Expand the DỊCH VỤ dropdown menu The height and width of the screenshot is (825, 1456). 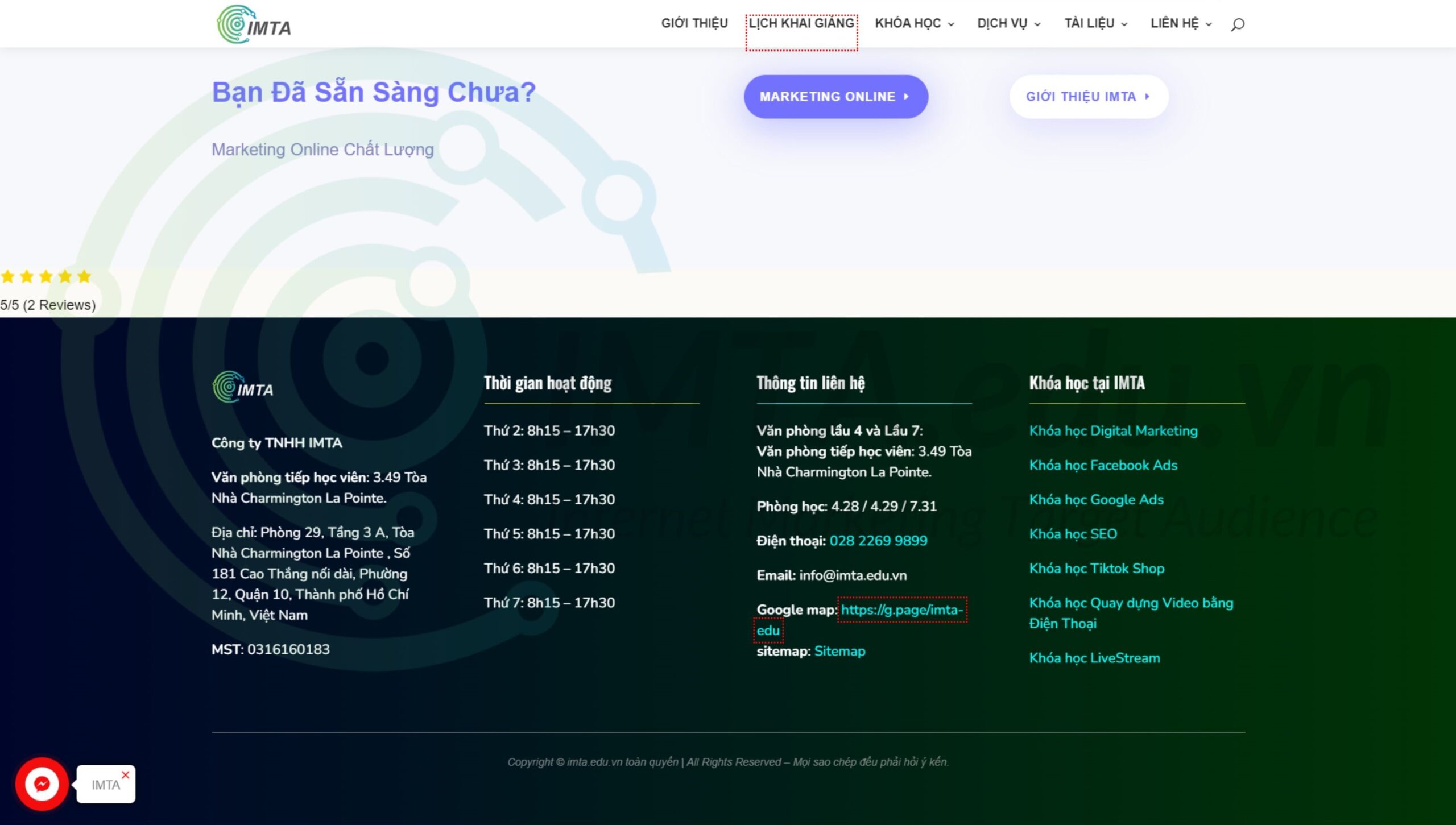point(1009,23)
